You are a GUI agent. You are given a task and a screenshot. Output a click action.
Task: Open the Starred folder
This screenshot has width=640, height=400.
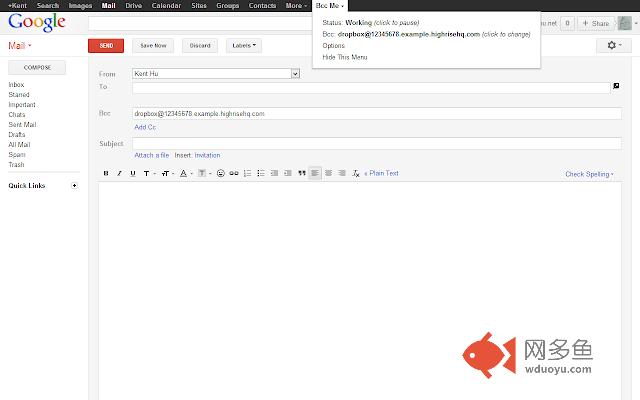[19, 95]
